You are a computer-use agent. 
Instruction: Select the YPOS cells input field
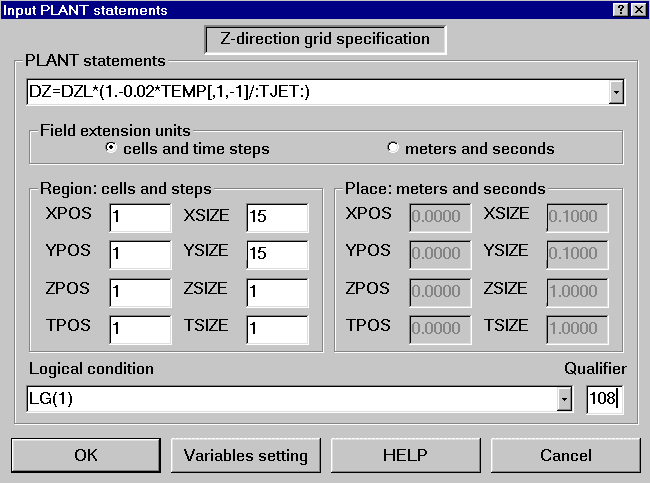(141, 254)
